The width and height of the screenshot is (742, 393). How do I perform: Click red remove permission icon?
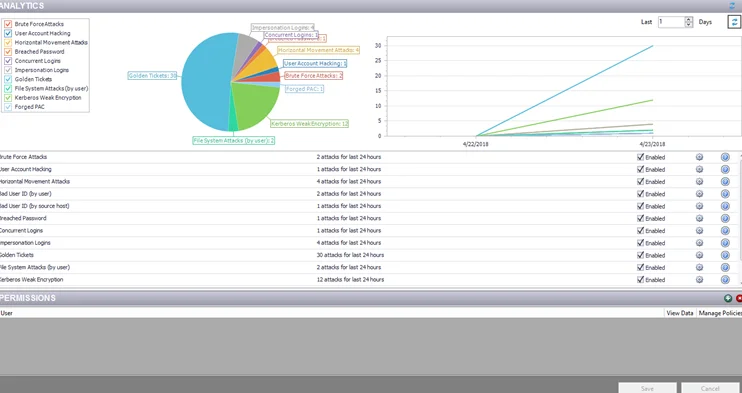point(739,298)
